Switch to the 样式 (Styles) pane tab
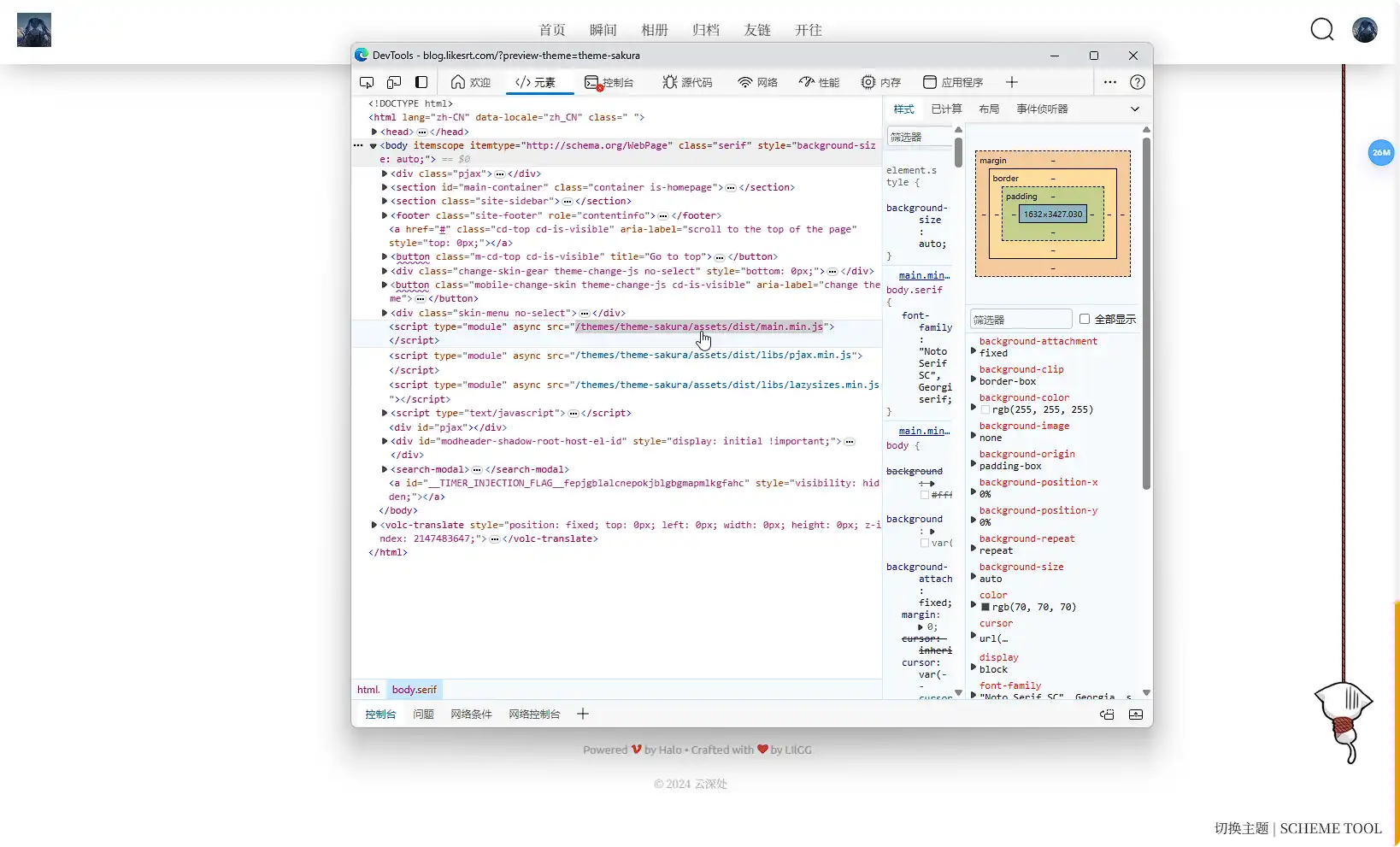This screenshot has width=1400, height=847. (x=903, y=109)
